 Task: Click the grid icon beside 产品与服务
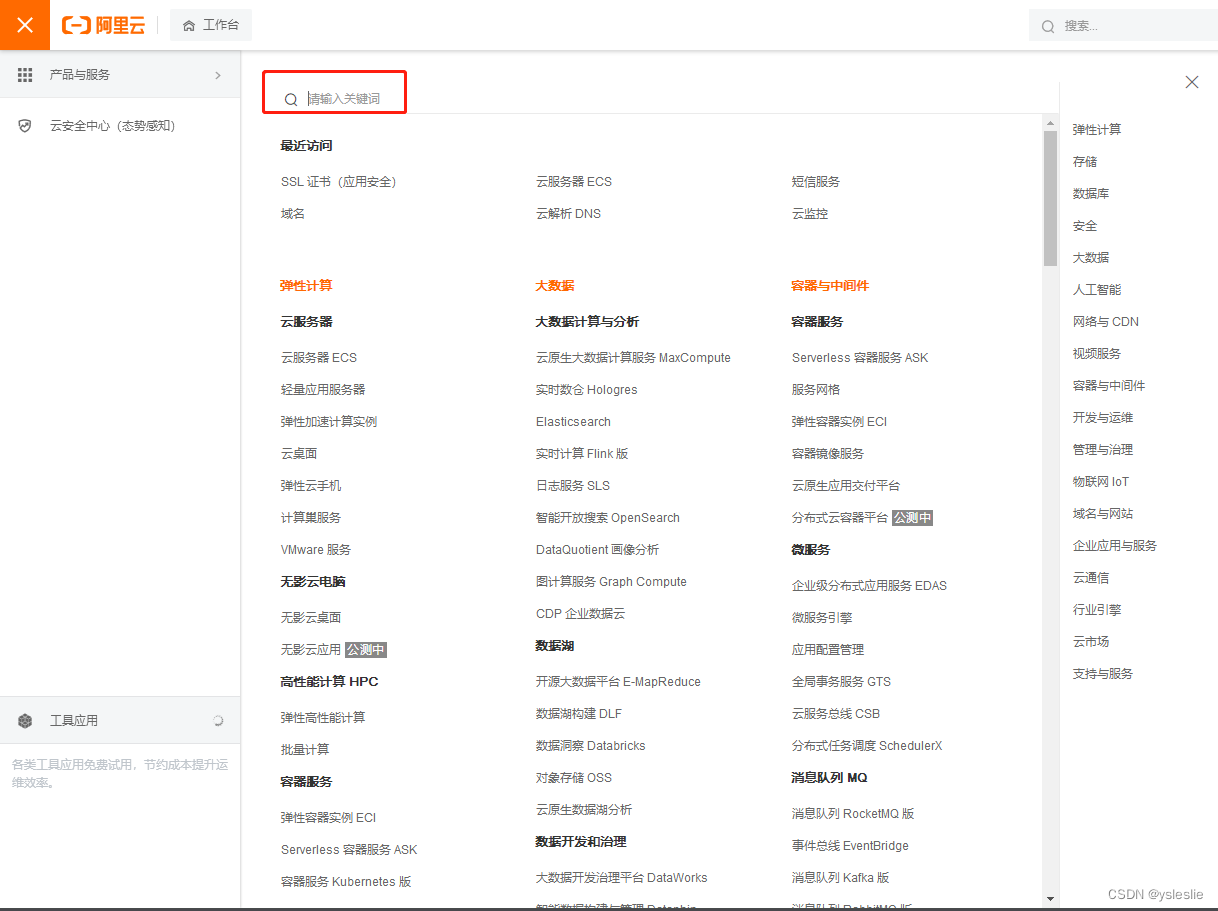(x=25, y=75)
